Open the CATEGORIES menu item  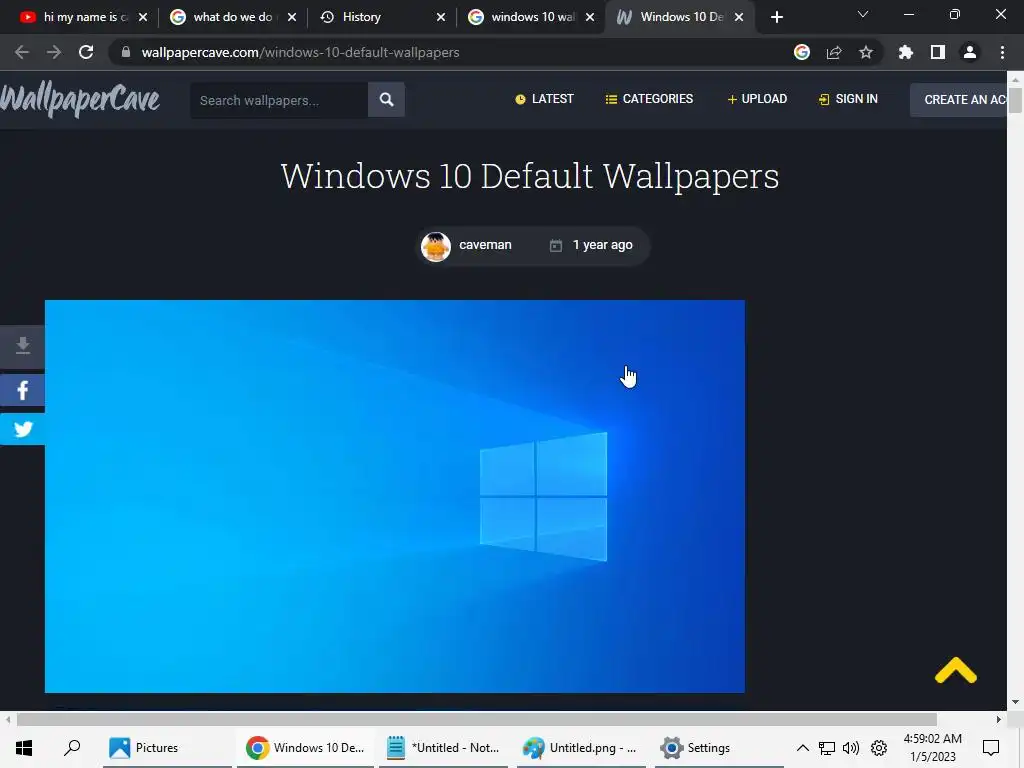(649, 99)
